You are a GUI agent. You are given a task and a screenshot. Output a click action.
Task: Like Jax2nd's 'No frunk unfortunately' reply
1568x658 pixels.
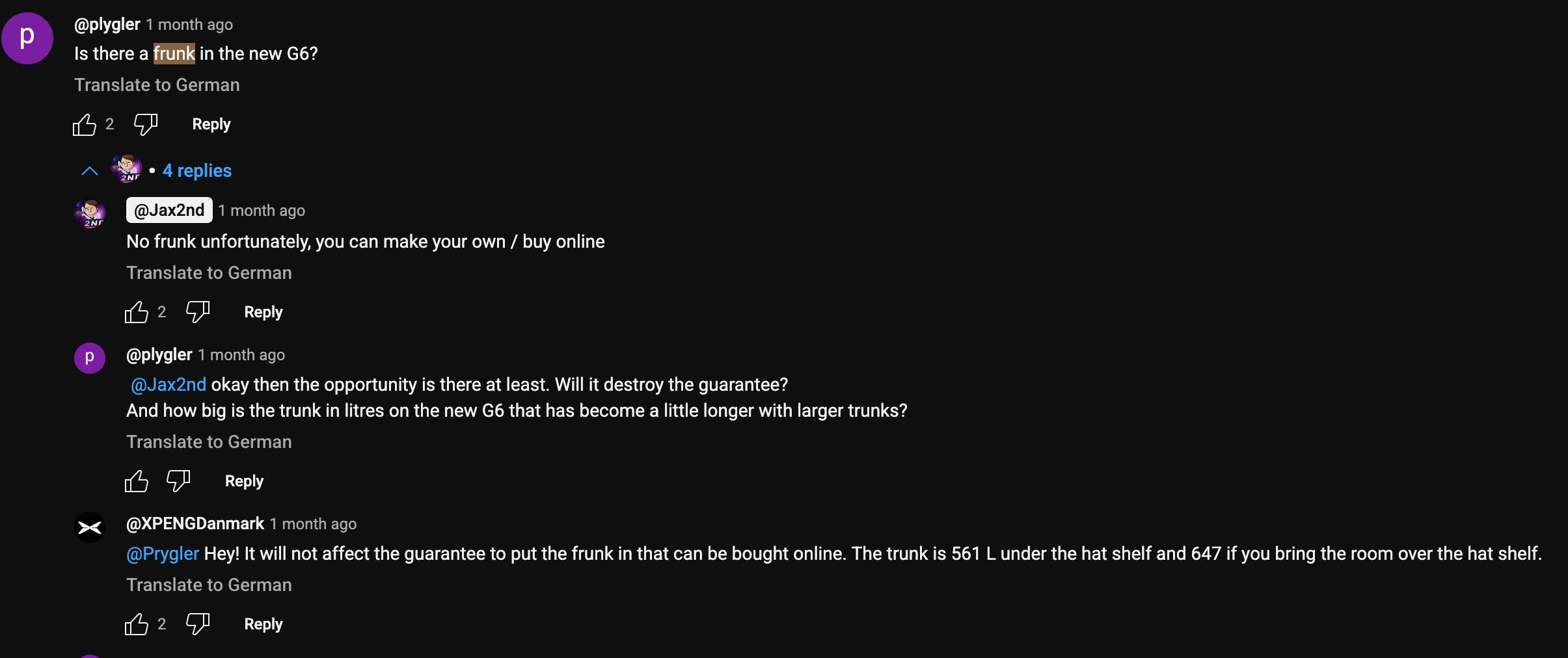click(137, 312)
